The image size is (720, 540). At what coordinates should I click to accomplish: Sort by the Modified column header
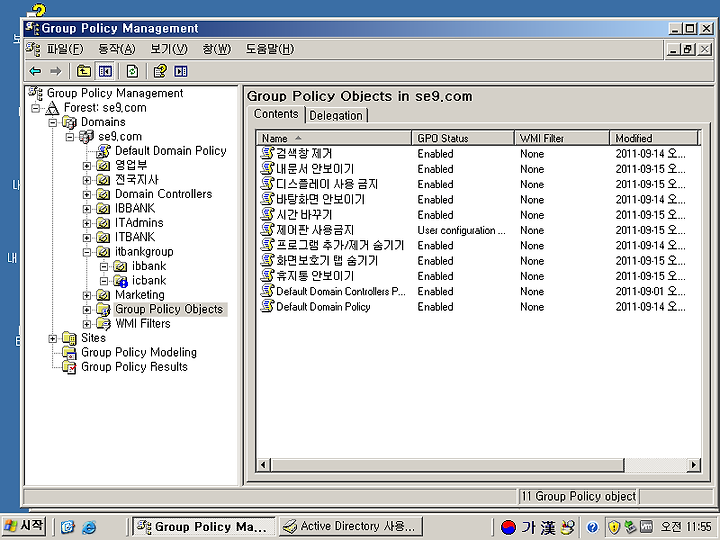(x=653, y=138)
